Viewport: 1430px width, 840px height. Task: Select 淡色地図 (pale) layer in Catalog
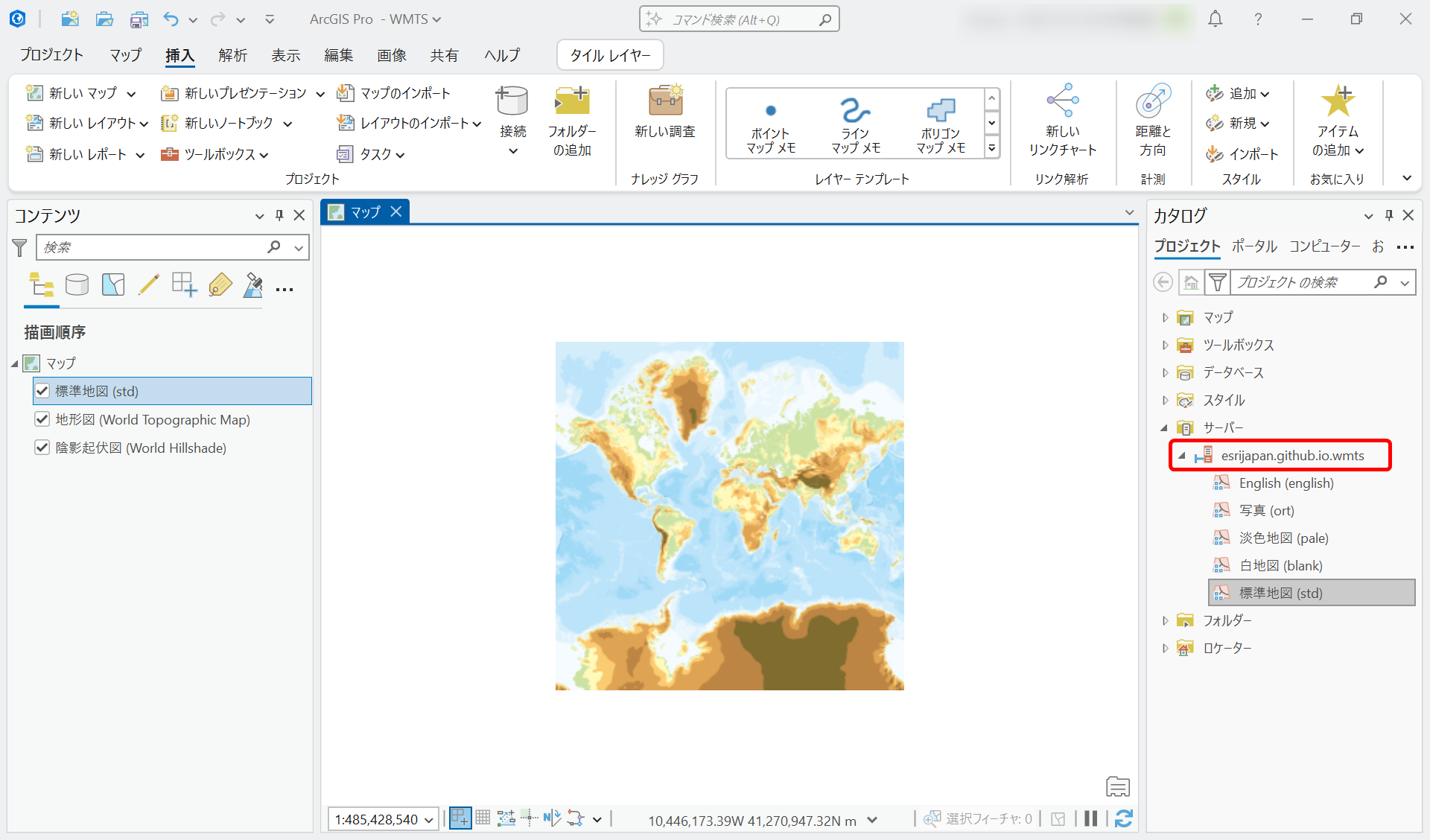pyautogui.click(x=1283, y=538)
